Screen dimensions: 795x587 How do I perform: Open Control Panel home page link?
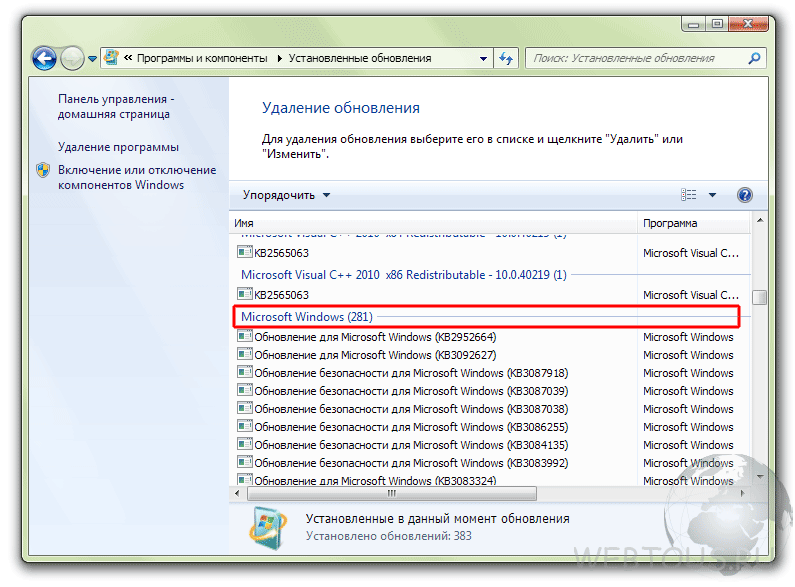(116, 106)
